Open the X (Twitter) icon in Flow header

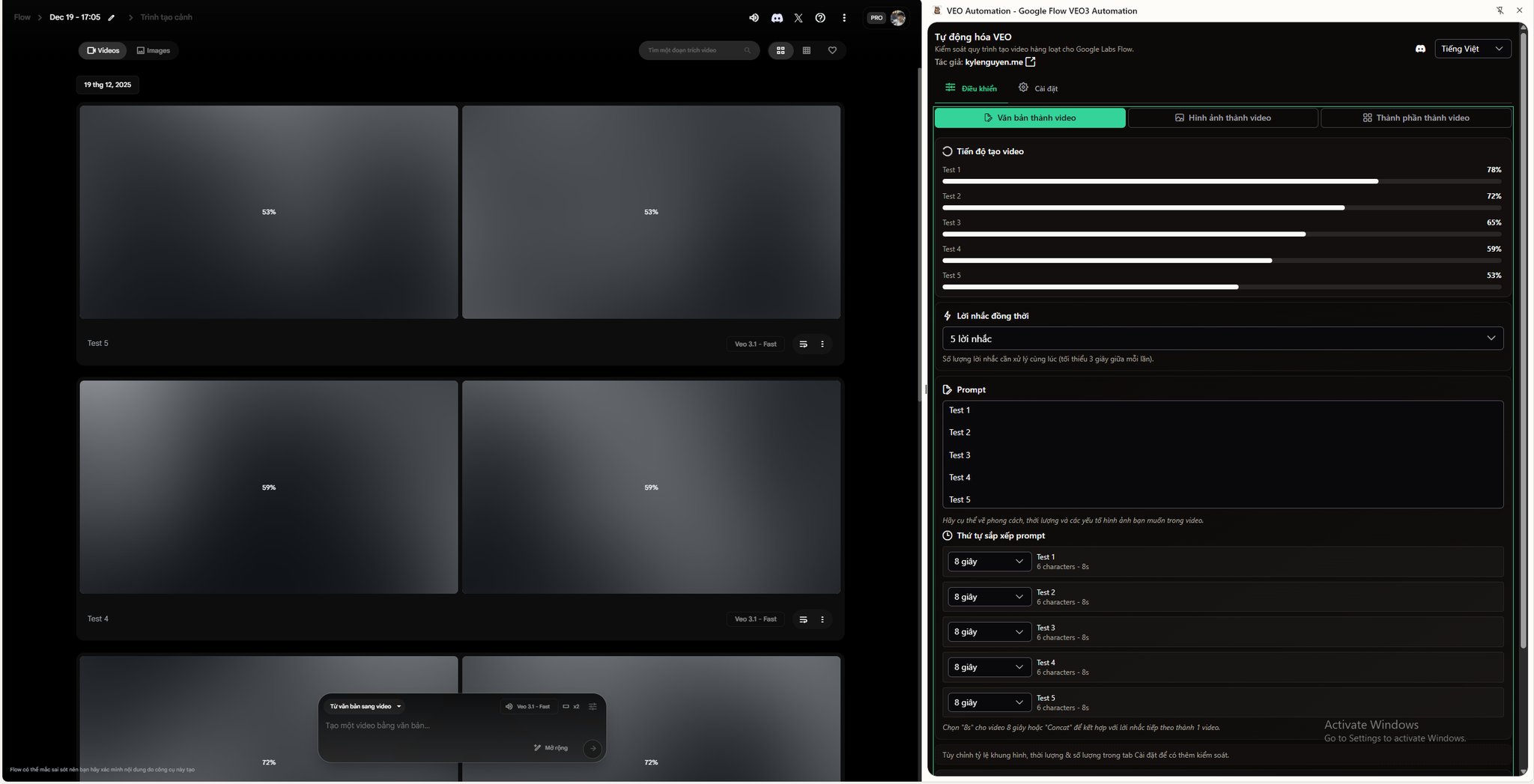coord(798,18)
